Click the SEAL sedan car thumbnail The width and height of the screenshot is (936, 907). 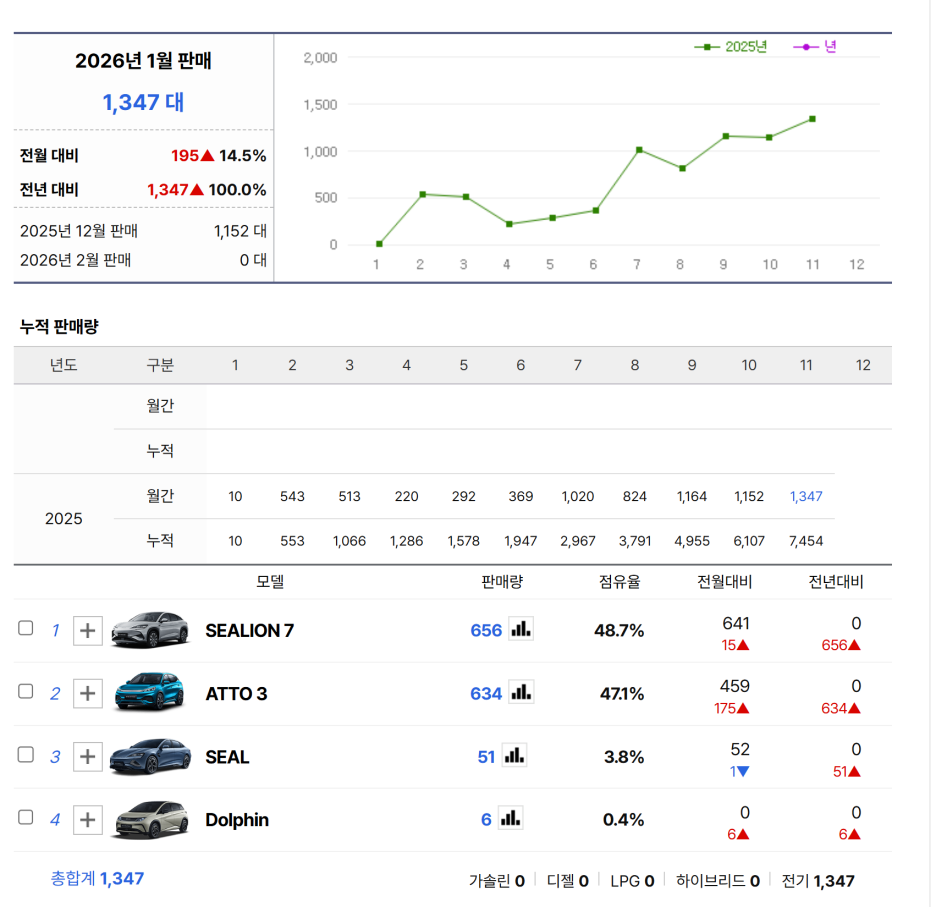click(150, 756)
